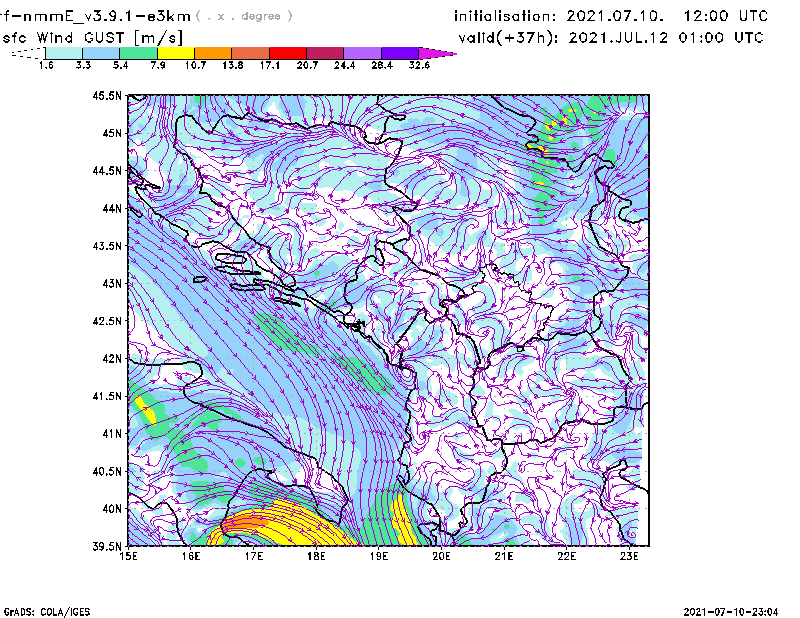This screenshot has height=618, width=800.
Task: Click the 22E longitude label
Action: click(567, 556)
